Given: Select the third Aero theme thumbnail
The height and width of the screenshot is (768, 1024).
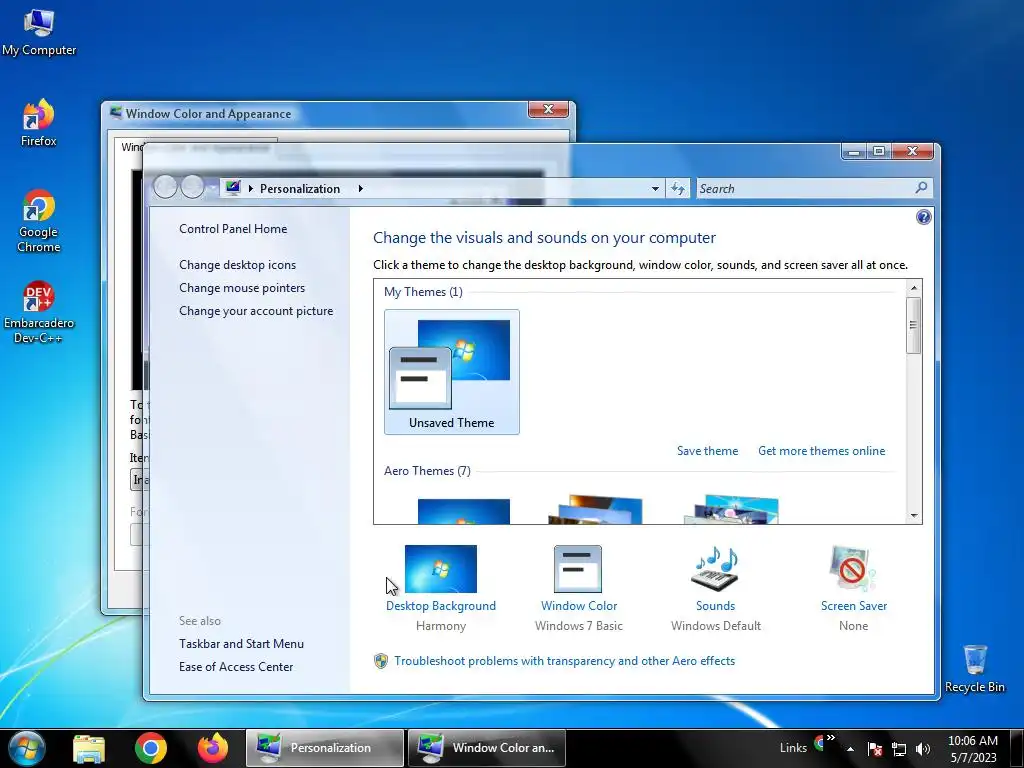Looking at the screenshot, I should click(x=731, y=509).
